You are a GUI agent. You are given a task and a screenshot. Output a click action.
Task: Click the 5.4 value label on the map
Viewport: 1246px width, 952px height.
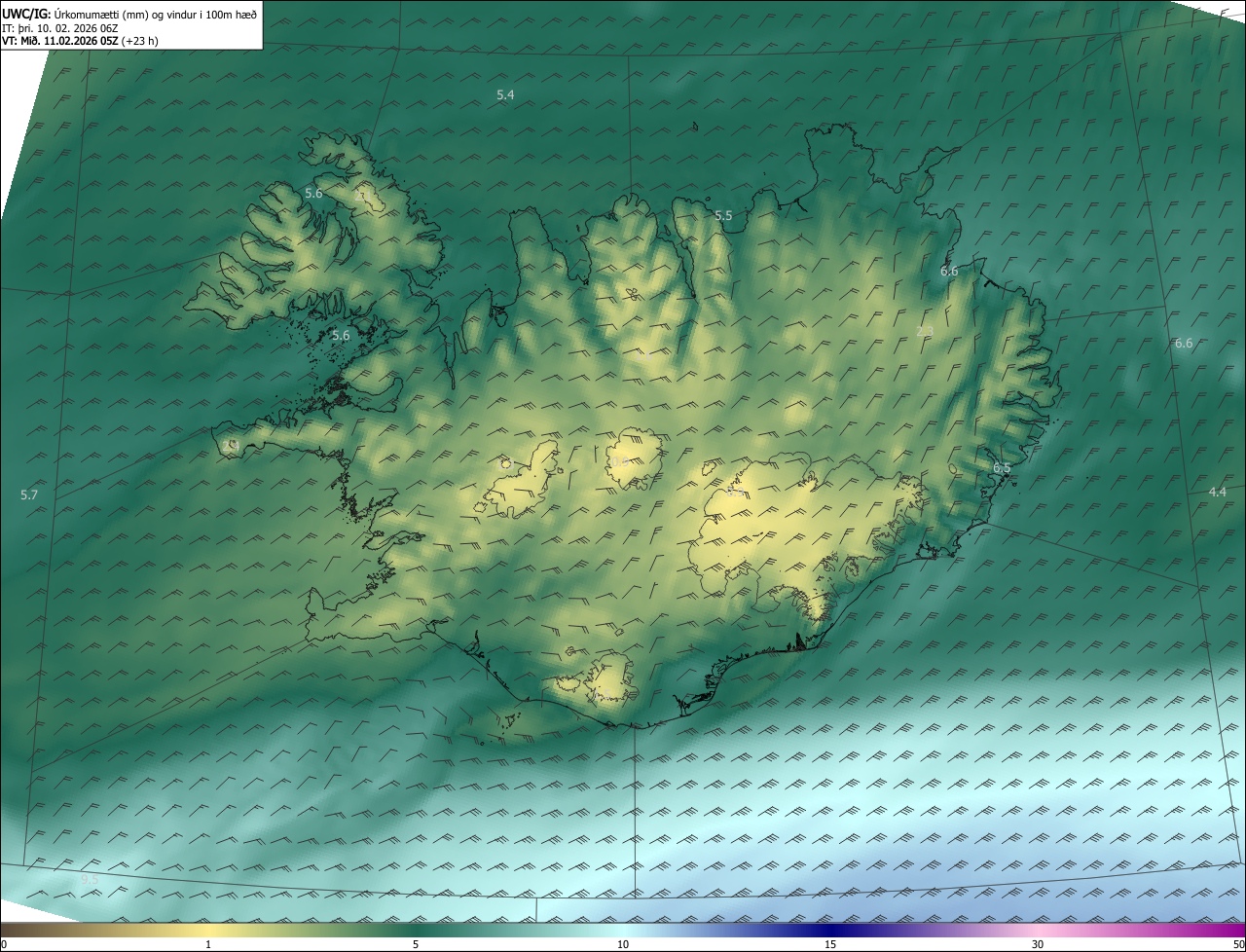pos(505,94)
